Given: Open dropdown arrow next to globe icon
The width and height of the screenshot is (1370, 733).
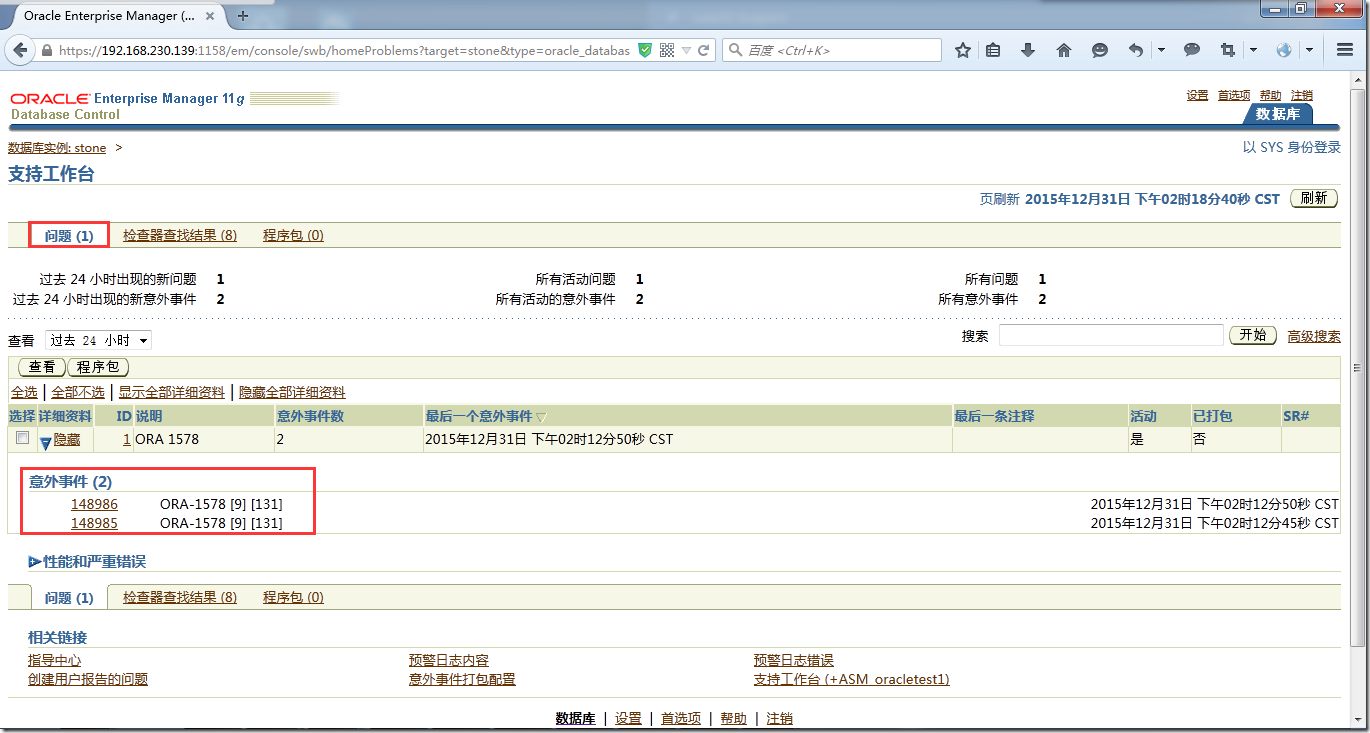Looking at the screenshot, I should pyautogui.click(x=1311, y=50).
